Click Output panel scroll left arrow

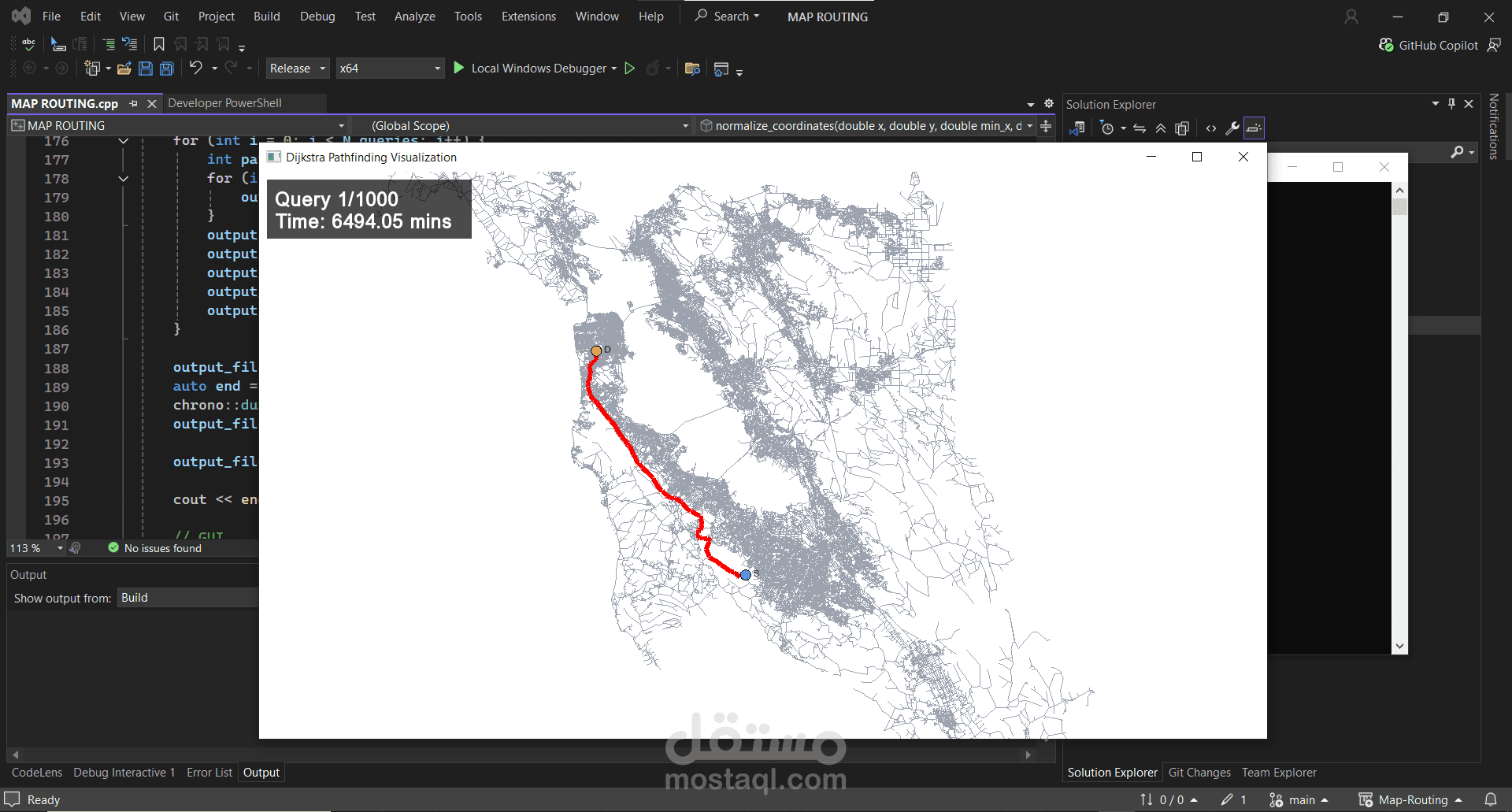[15, 755]
